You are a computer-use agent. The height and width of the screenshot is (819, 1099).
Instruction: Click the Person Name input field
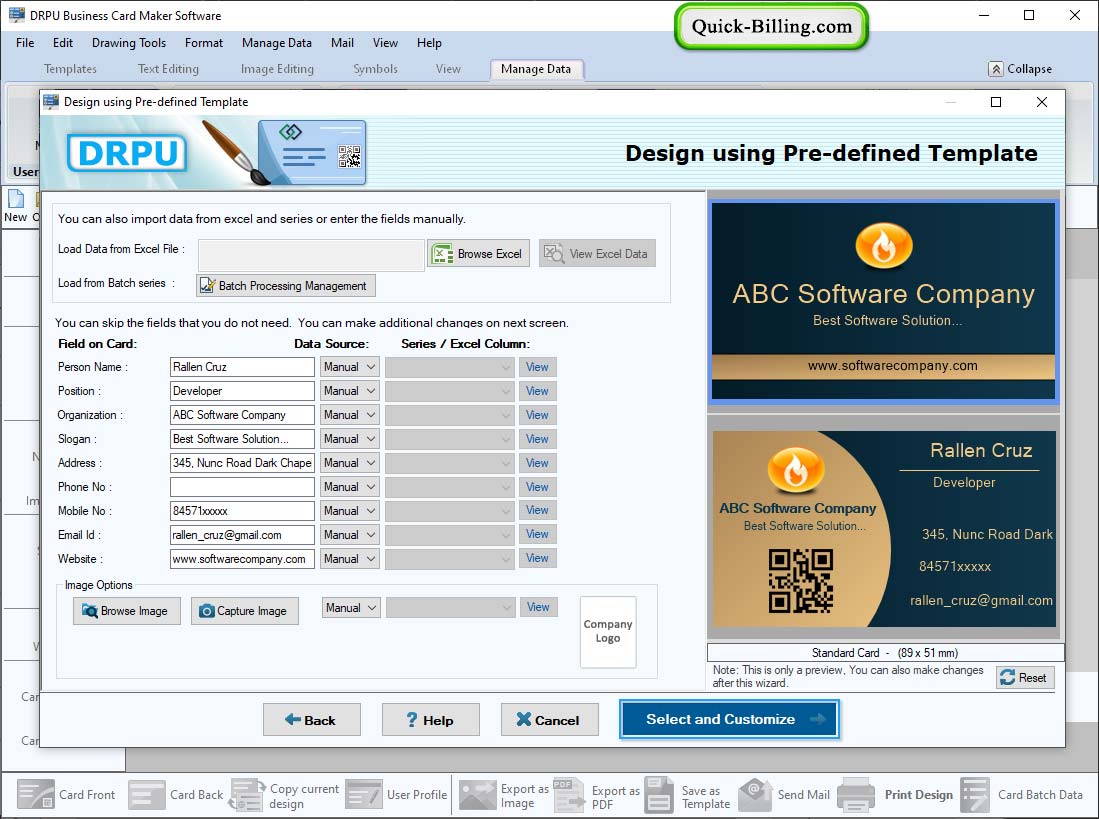click(x=242, y=367)
